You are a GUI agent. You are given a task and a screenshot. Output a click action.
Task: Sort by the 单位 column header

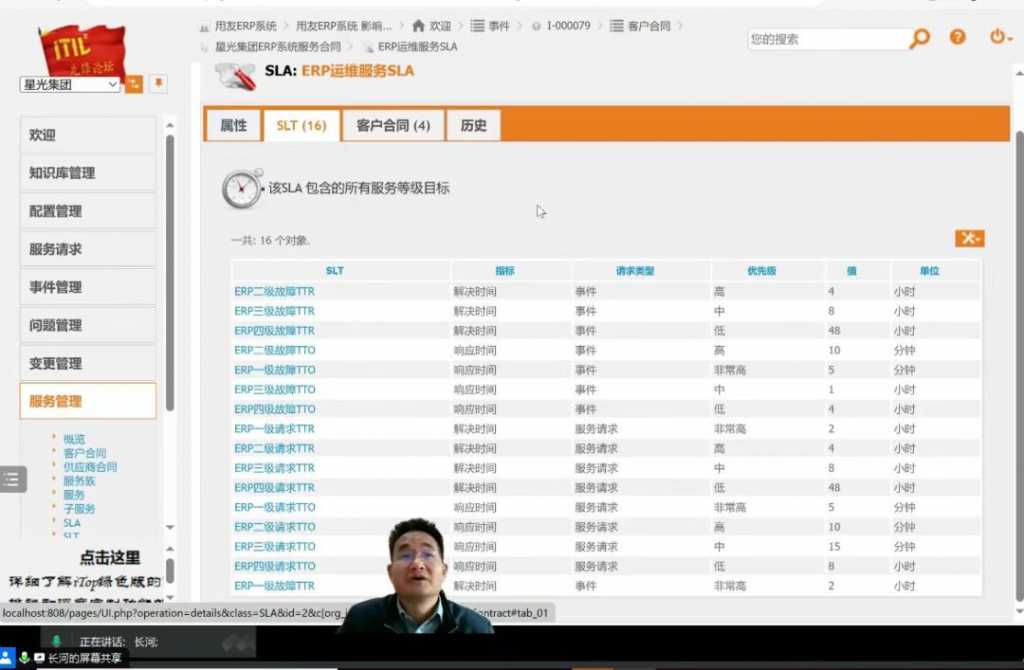[929, 270]
